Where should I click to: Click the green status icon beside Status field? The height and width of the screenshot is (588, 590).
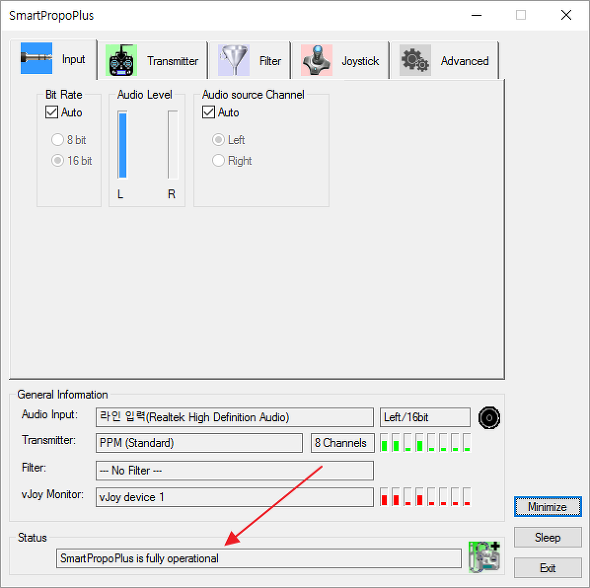tap(484, 557)
